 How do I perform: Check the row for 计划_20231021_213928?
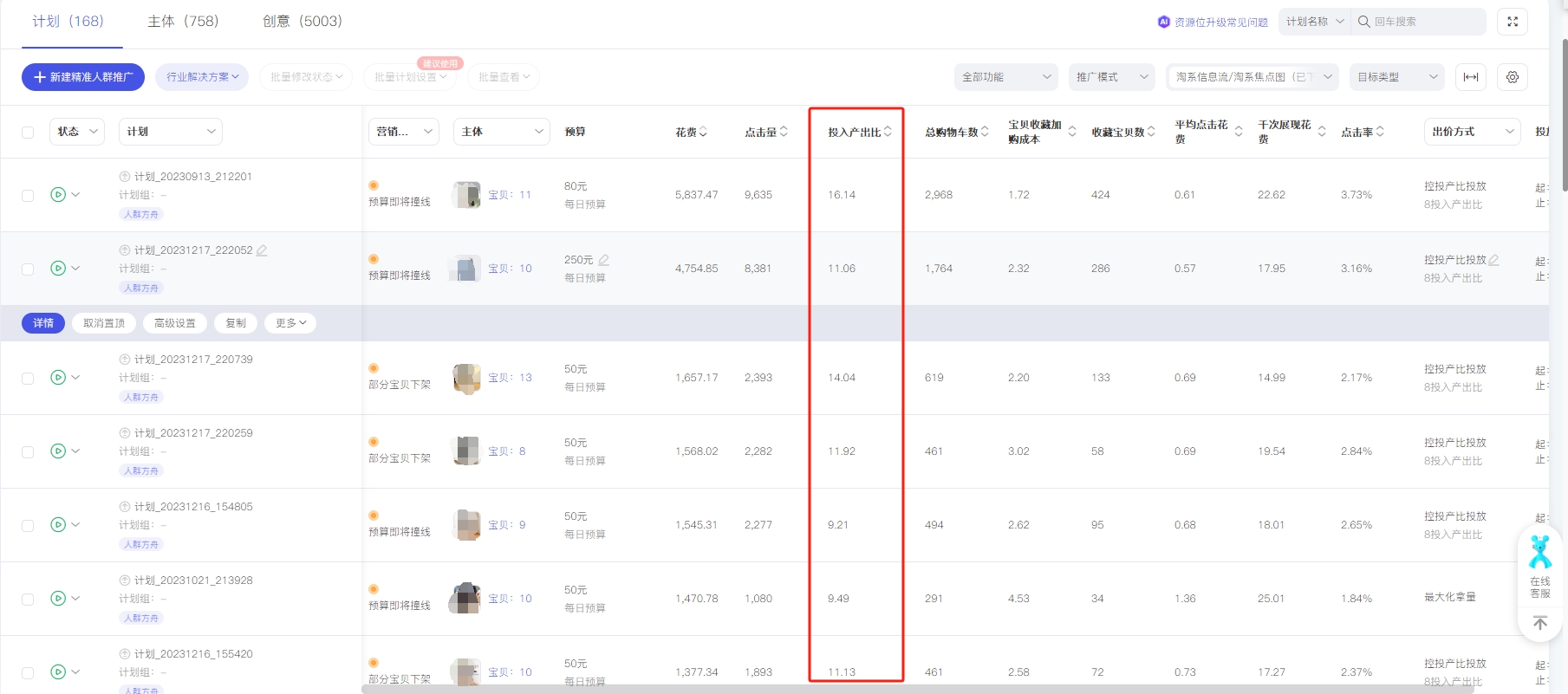click(x=28, y=600)
